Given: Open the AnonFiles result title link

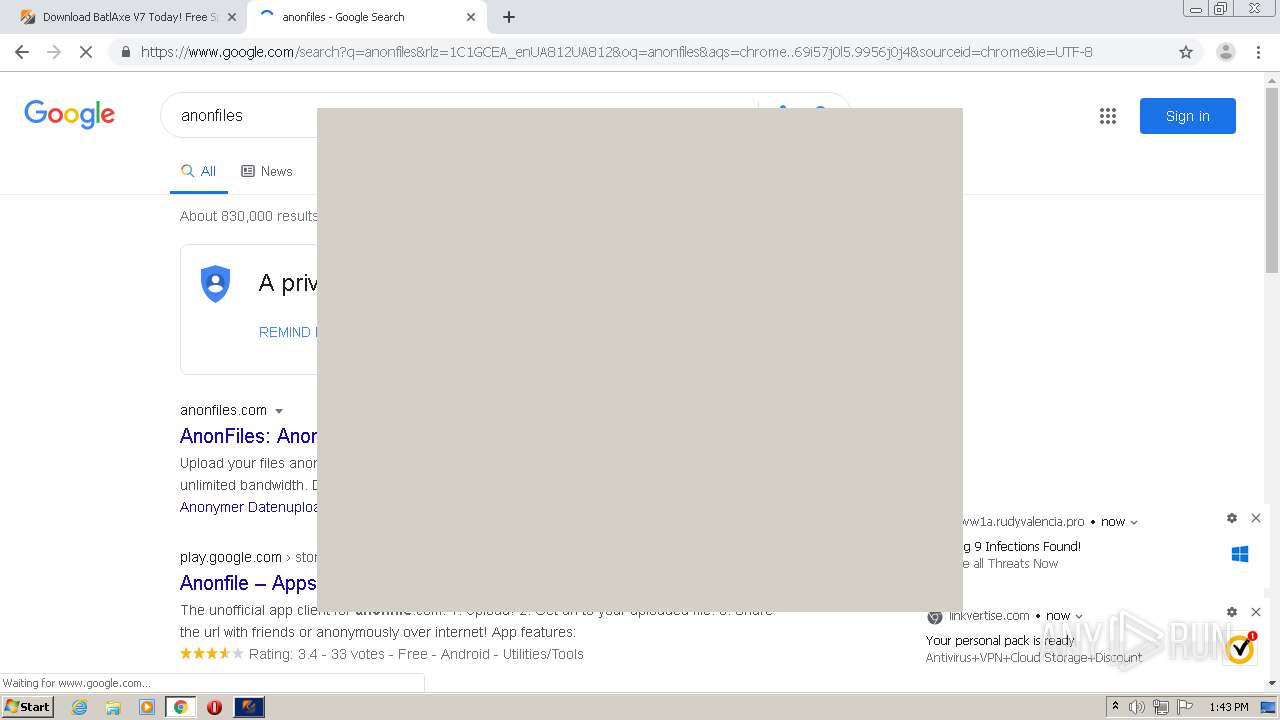Looking at the screenshot, I should coord(248,436).
